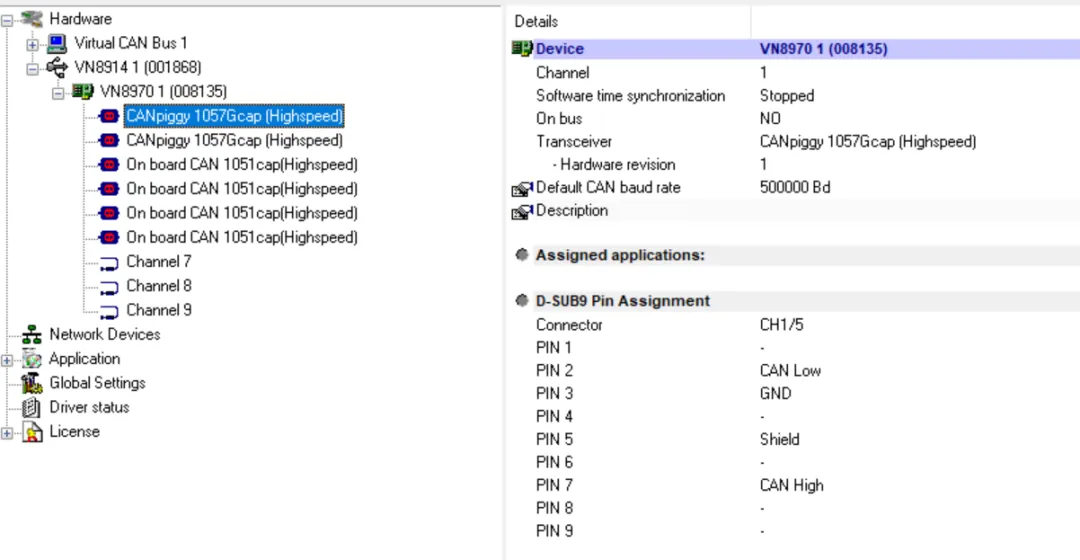Viewport: 1080px width, 560px height.
Task: Click the edit icon beside Description
Action: [522, 211]
